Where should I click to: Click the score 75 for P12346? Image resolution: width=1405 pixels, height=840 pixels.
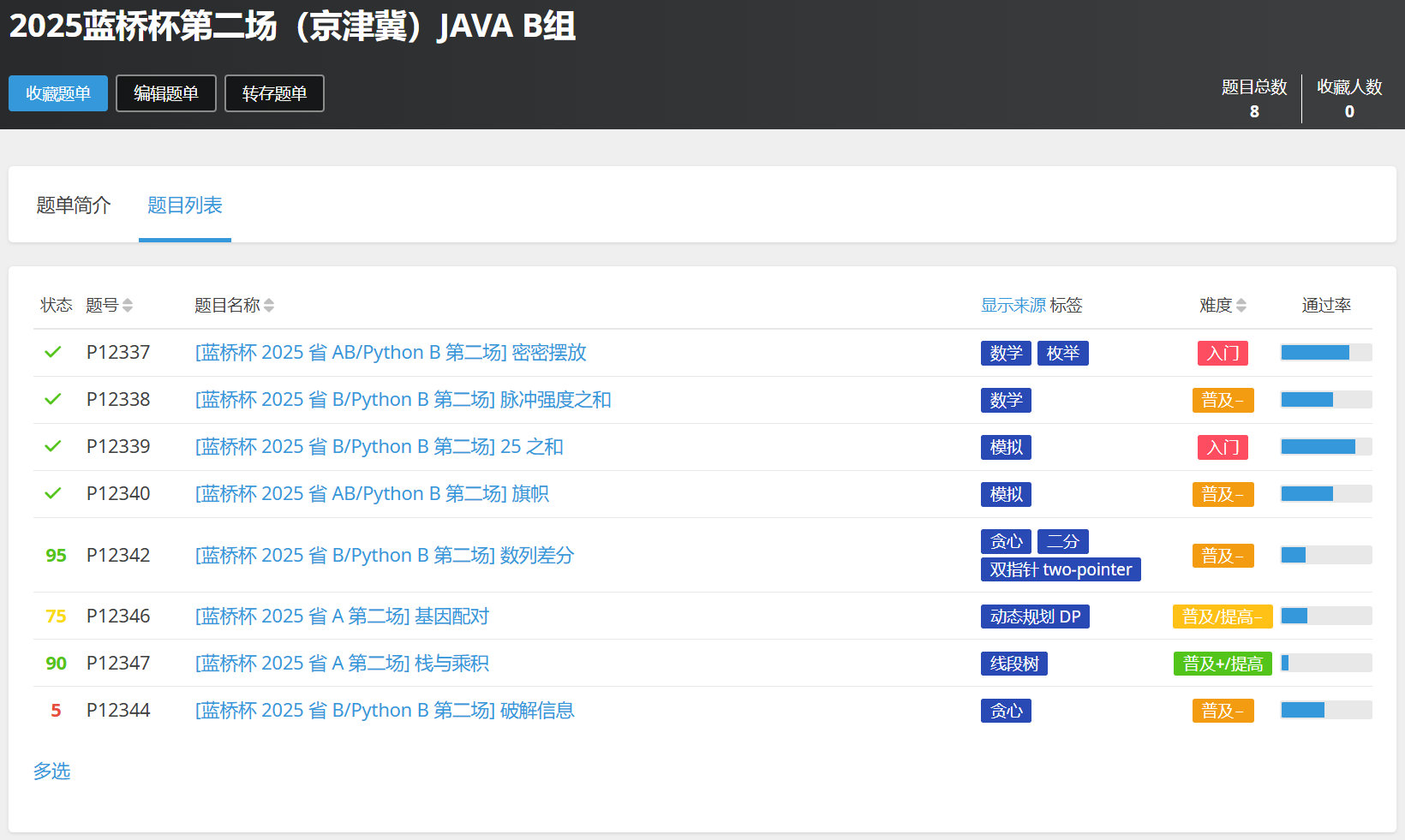pyautogui.click(x=56, y=617)
